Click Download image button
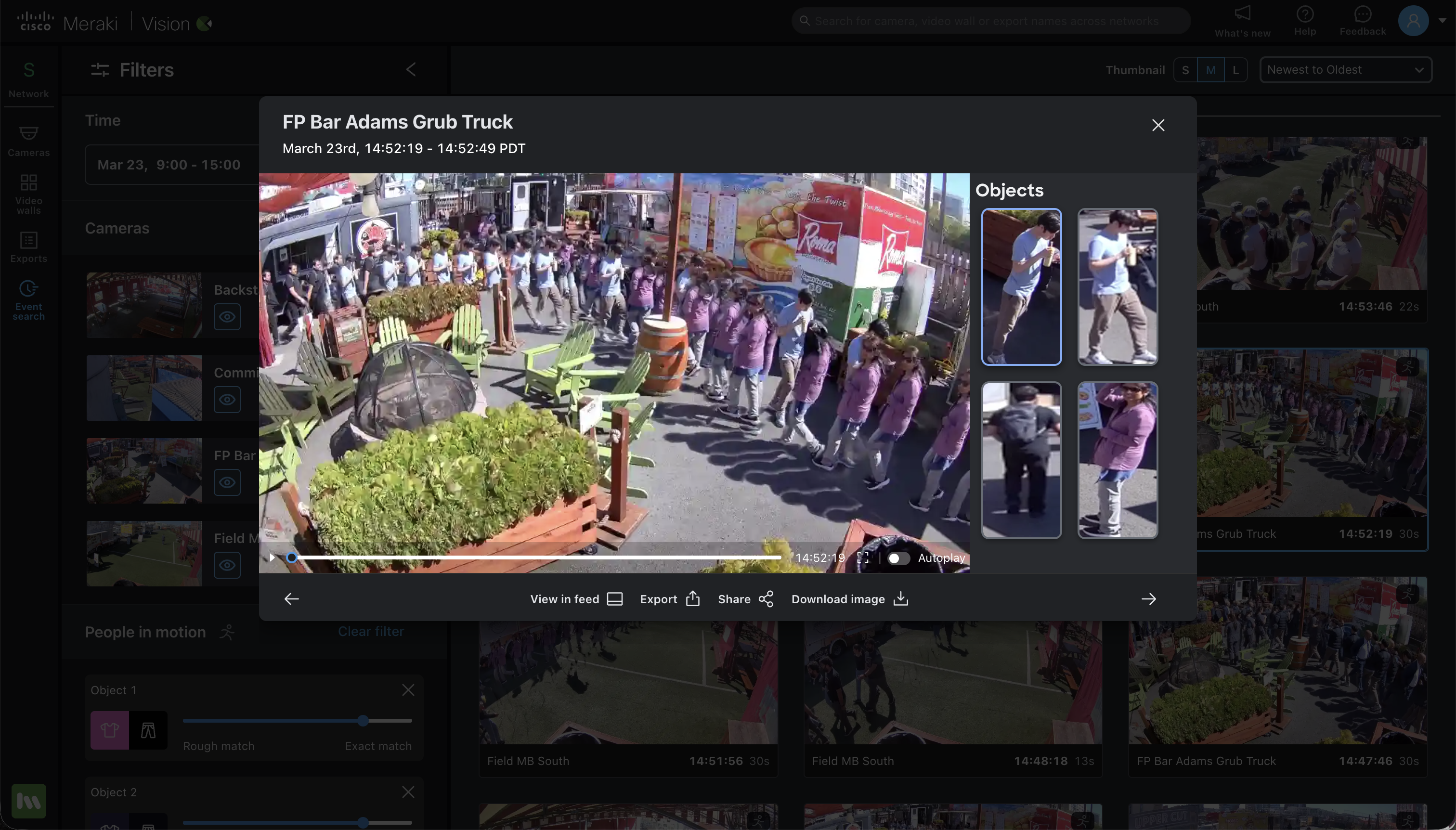Image resolution: width=1456 pixels, height=830 pixels. 849,598
